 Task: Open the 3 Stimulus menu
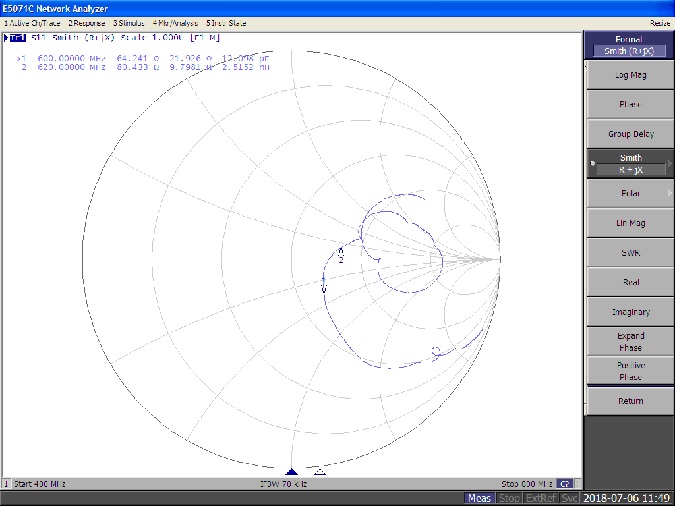[129, 23]
